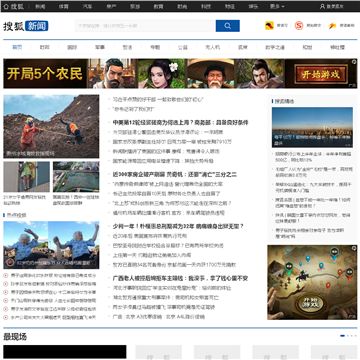Select the 神吐槽 tab
The height and width of the screenshot is (360, 360).
click(337, 47)
